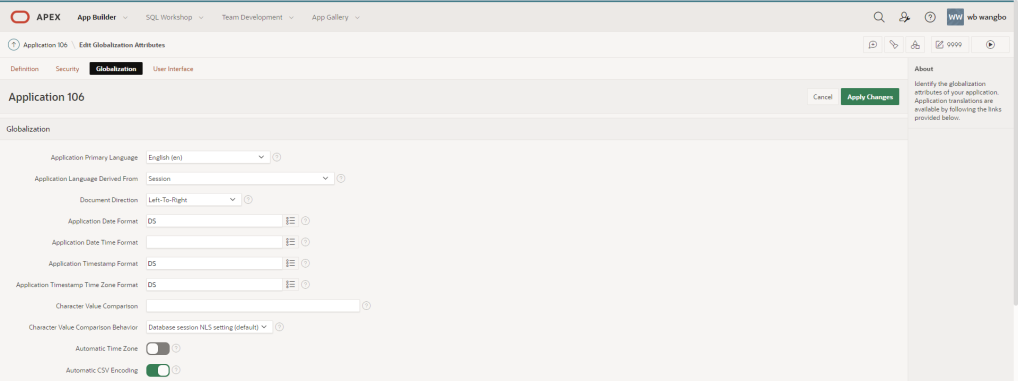Click into Character Value Comparison field
This screenshot has width=1018, height=381.
pos(253,306)
